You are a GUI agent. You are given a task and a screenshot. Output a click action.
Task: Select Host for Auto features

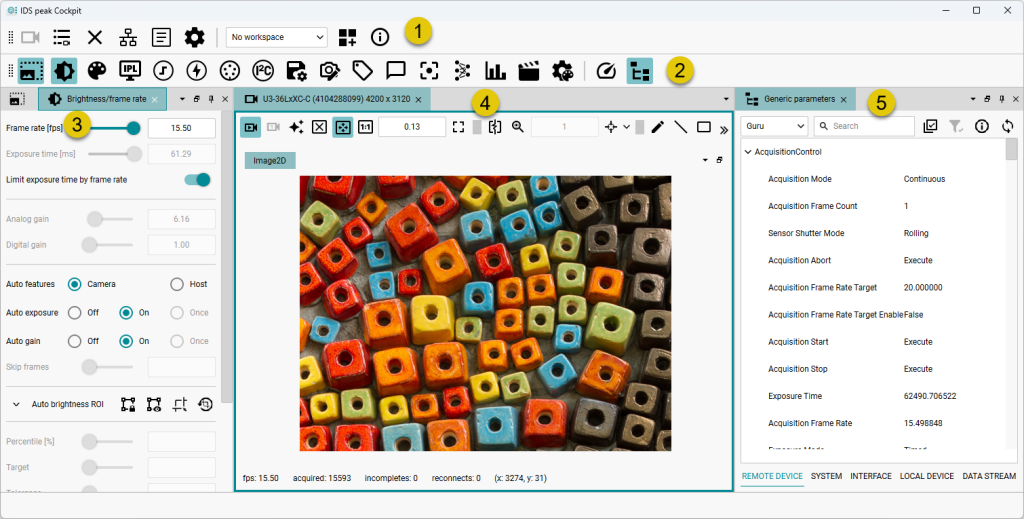pos(177,284)
